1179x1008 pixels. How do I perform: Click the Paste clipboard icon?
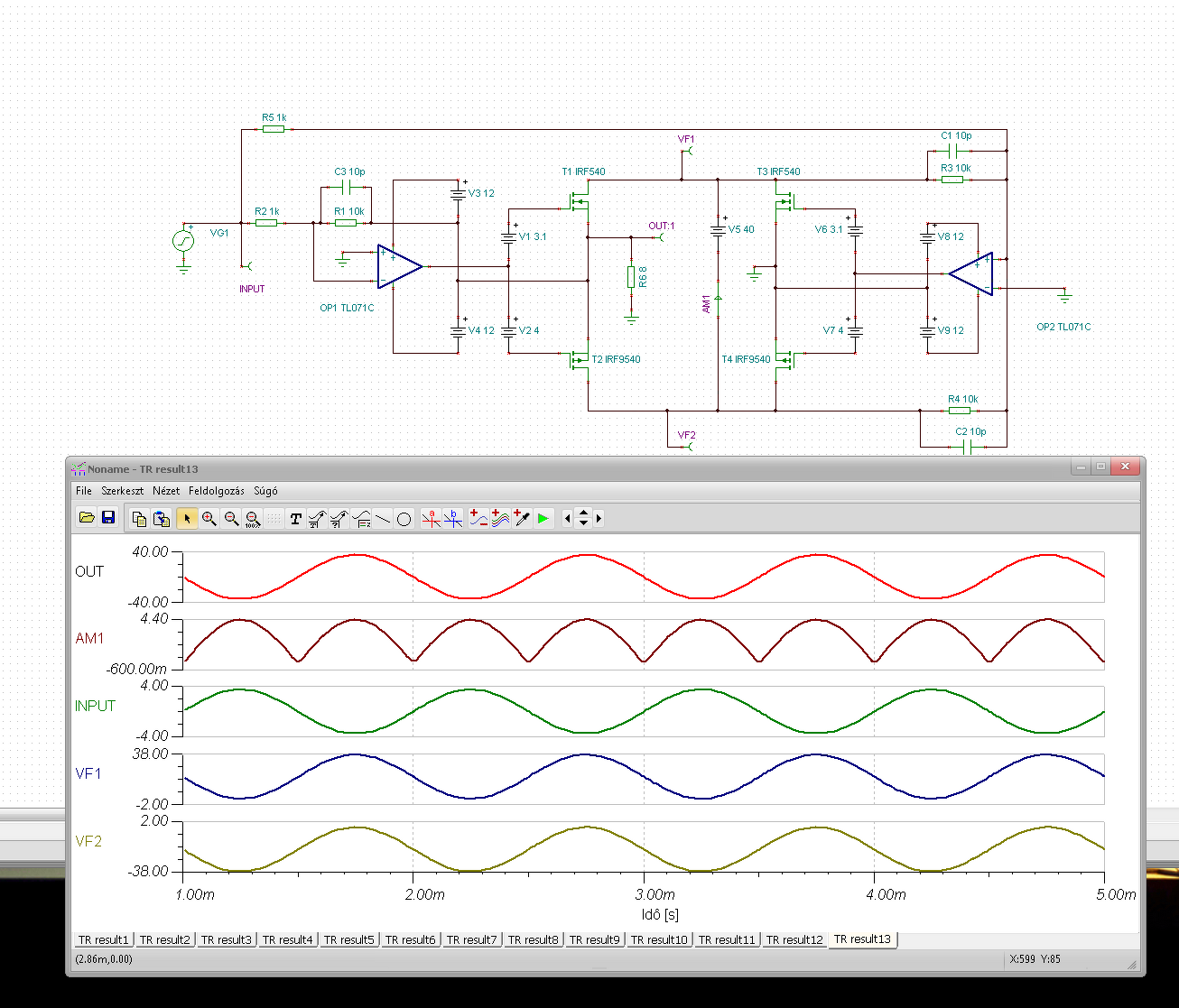[x=162, y=518]
